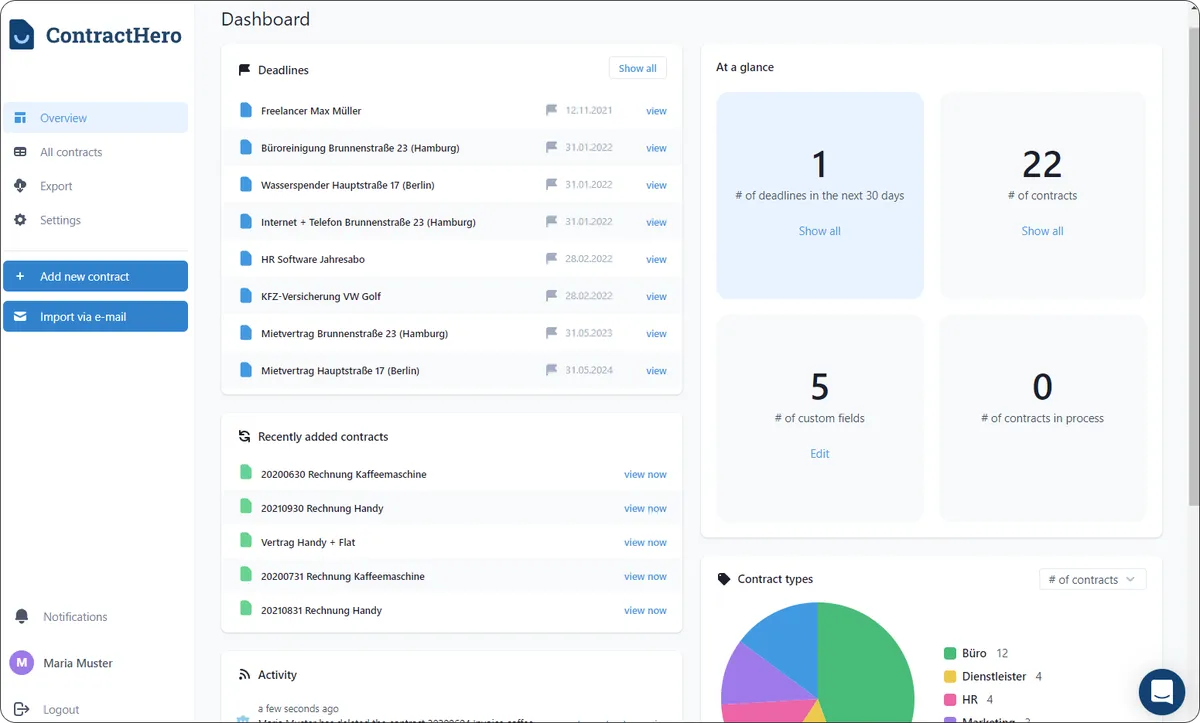
Task: View now 20200731 Rechnung Kaffeemaschine
Action: (645, 577)
